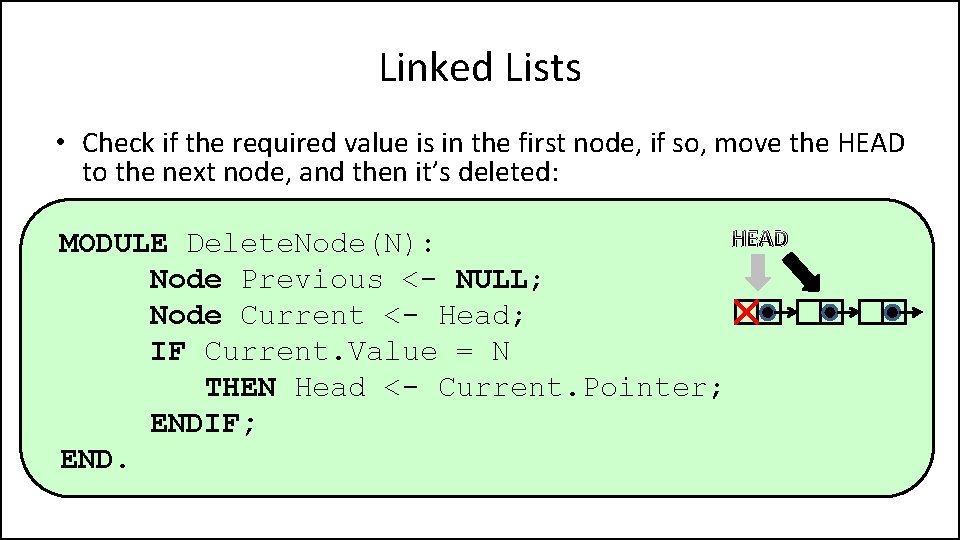Viewport: 960px width, 540px height.
Task: Click the pointer dot of the third node
Action: pos(892,313)
